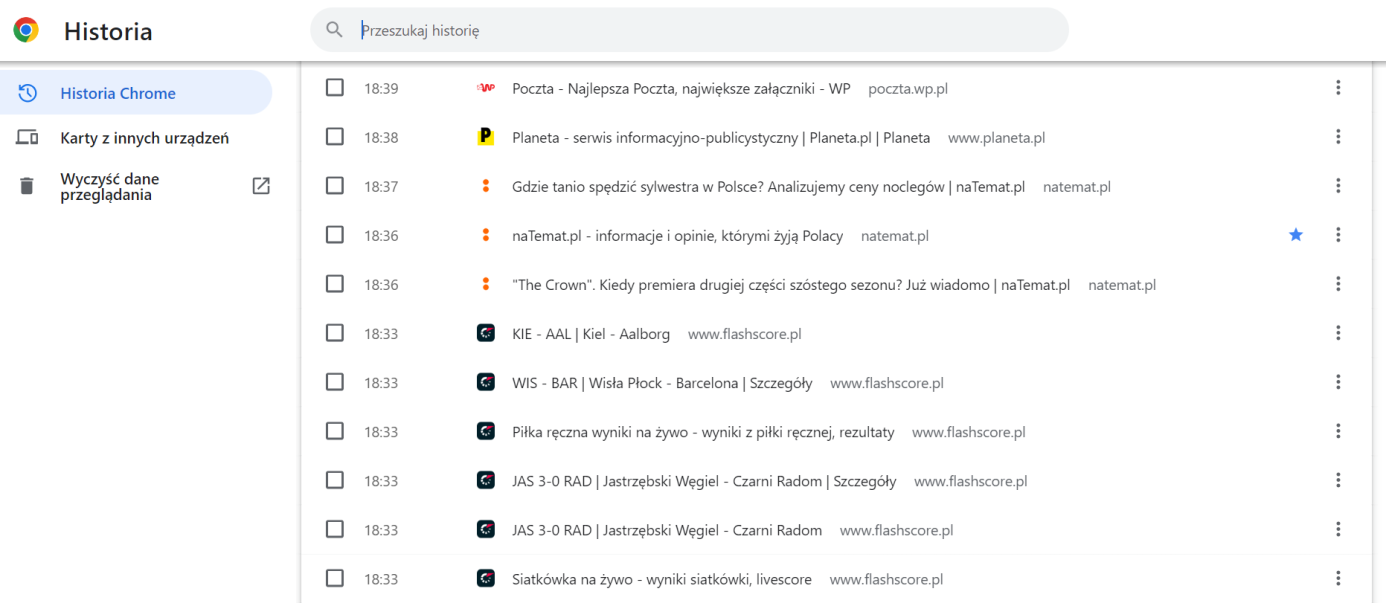This screenshot has height=603, width=1386.
Task: Click the external link icon for clearing data
Action: (261, 186)
